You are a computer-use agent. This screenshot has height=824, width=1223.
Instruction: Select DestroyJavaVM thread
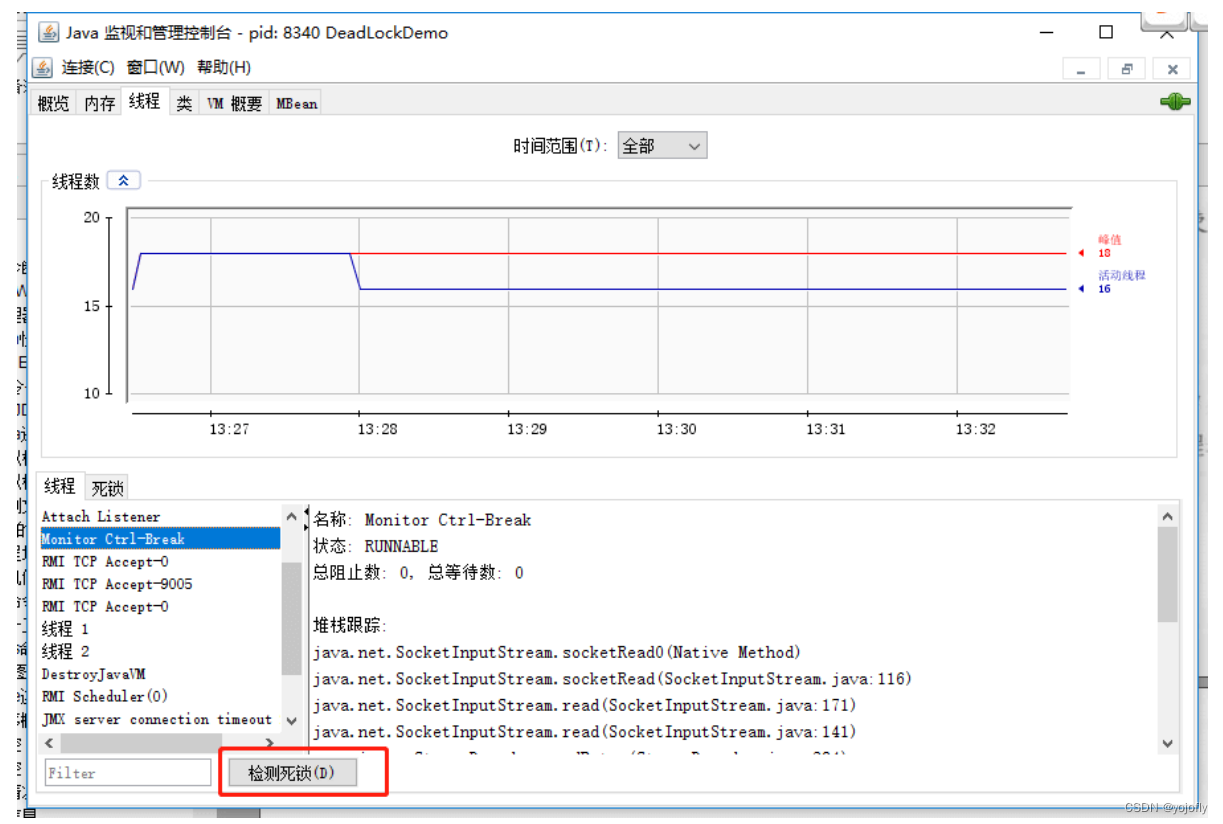click(x=160, y=674)
